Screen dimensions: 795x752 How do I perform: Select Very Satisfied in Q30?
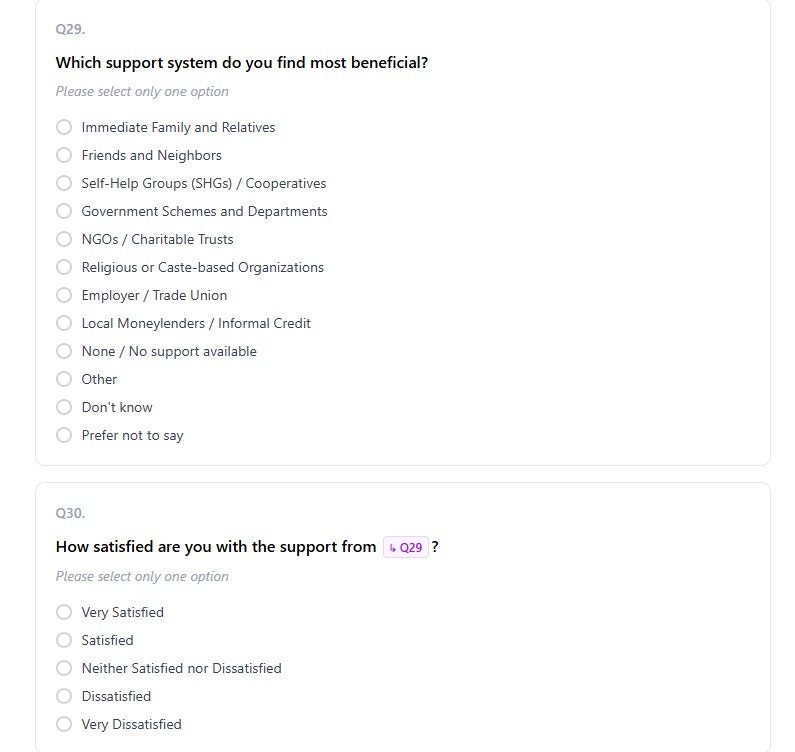(x=64, y=612)
